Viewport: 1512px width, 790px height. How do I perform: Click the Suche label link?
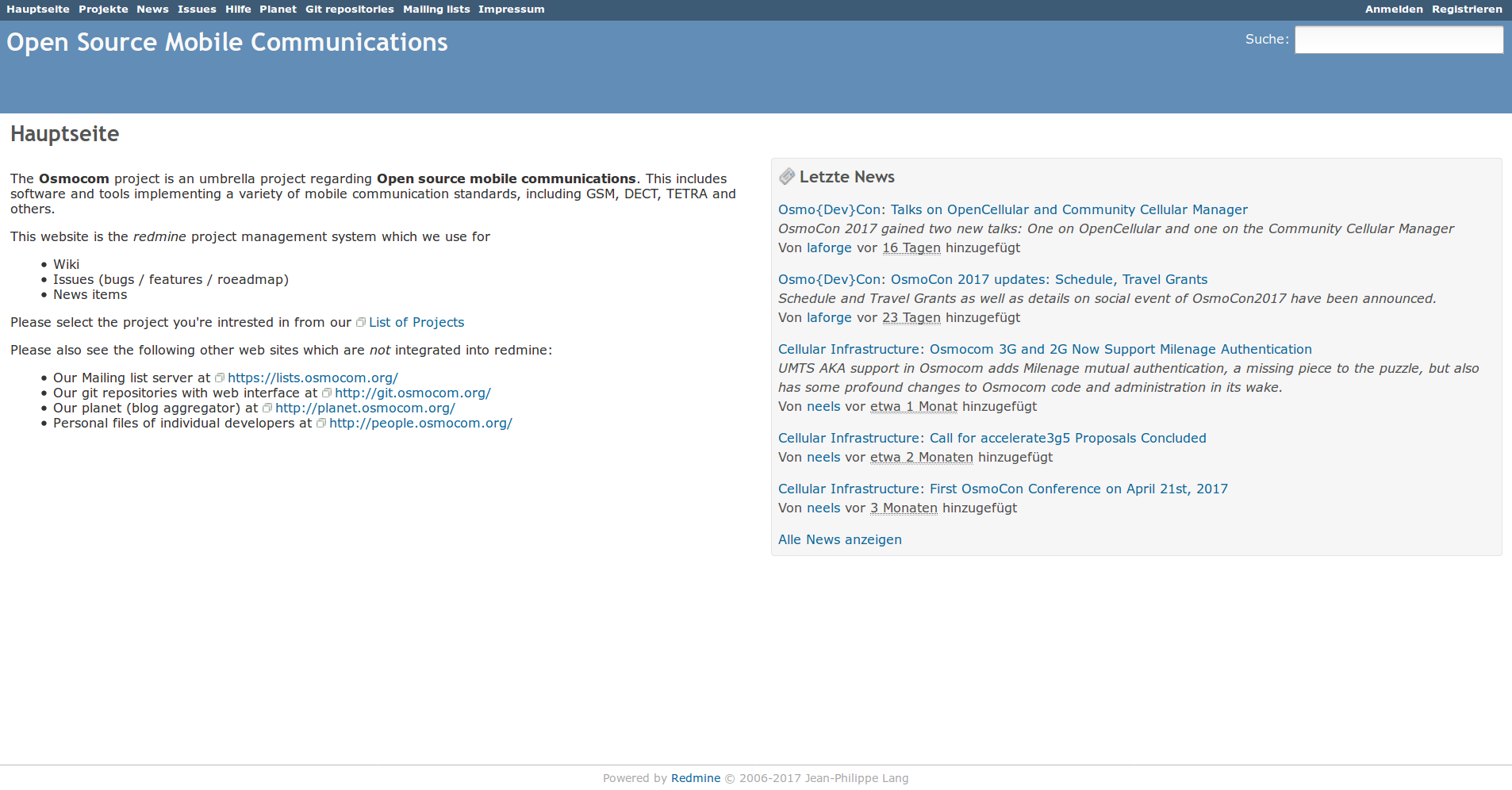tap(1265, 40)
